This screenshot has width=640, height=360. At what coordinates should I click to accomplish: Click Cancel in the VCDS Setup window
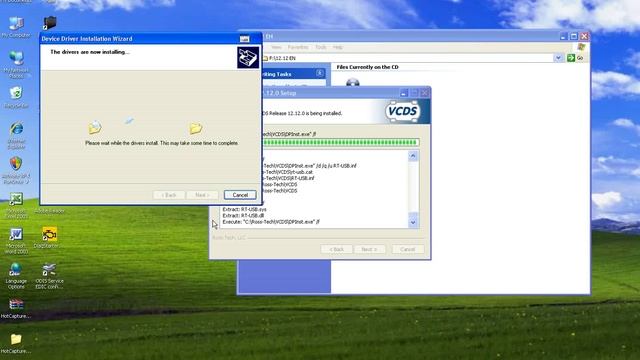[408, 249]
